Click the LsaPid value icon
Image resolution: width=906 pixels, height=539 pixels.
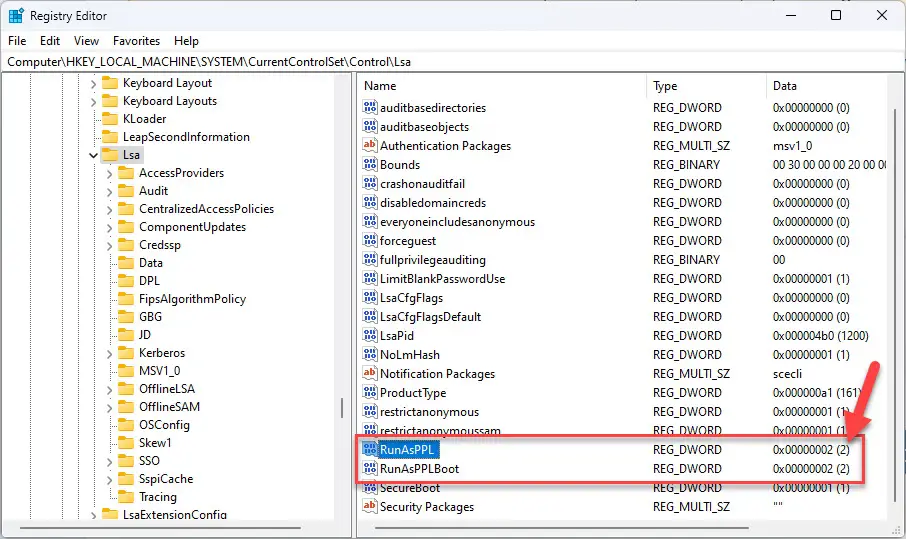(x=370, y=335)
